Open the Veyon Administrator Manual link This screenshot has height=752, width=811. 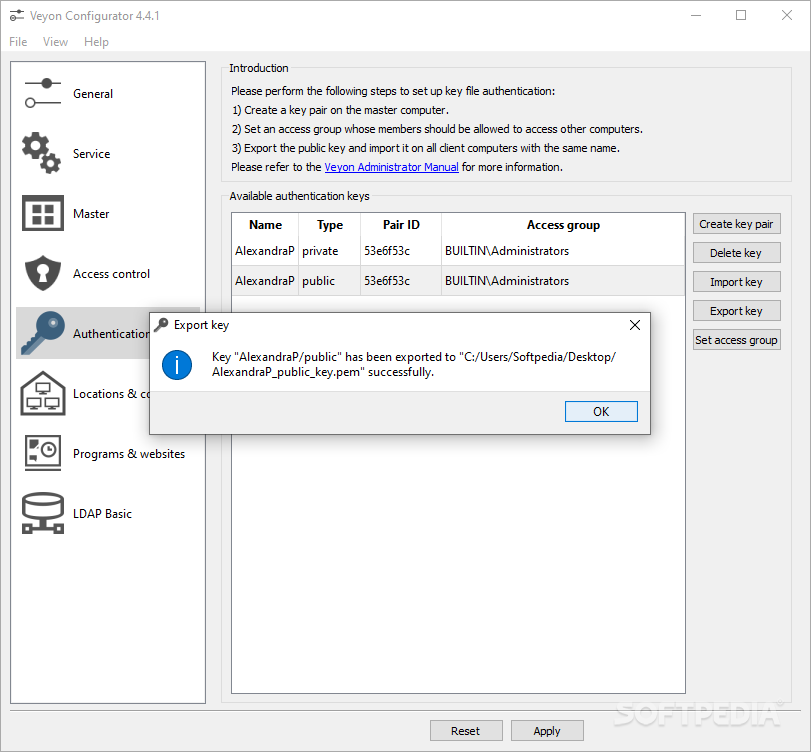[x=392, y=167]
